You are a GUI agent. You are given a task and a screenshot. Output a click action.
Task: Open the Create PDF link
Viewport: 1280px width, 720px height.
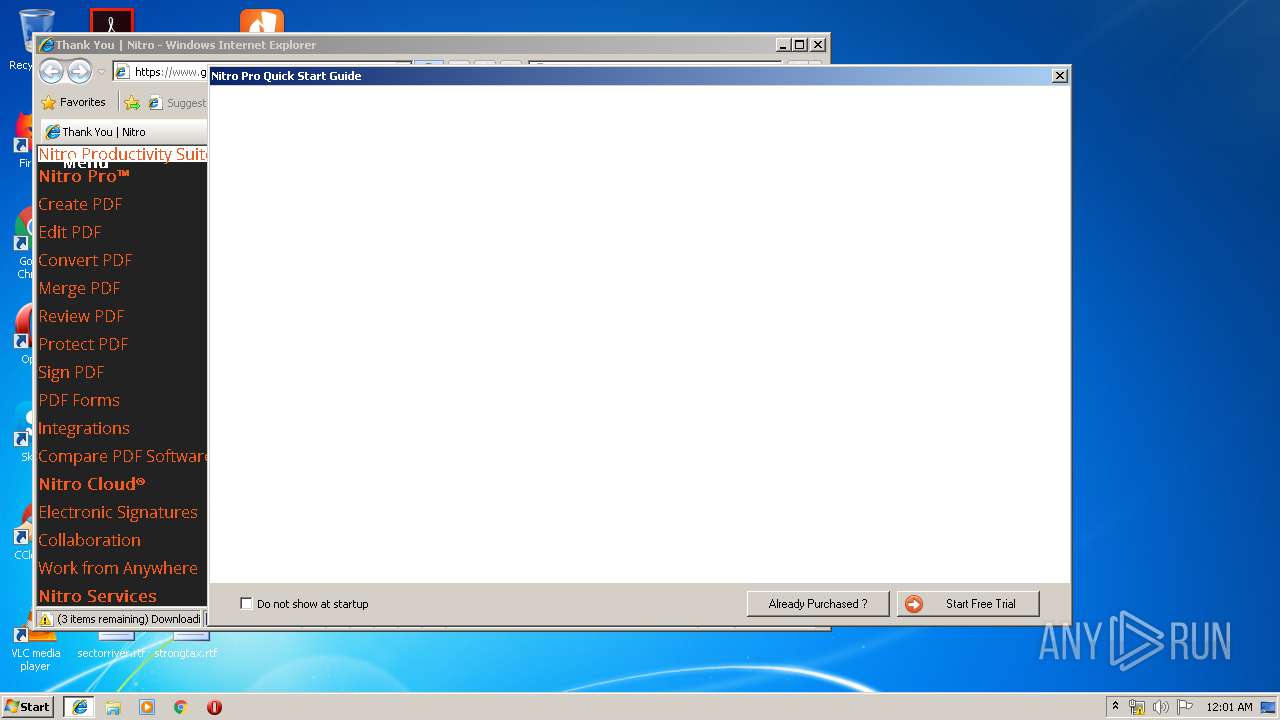(x=80, y=204)
